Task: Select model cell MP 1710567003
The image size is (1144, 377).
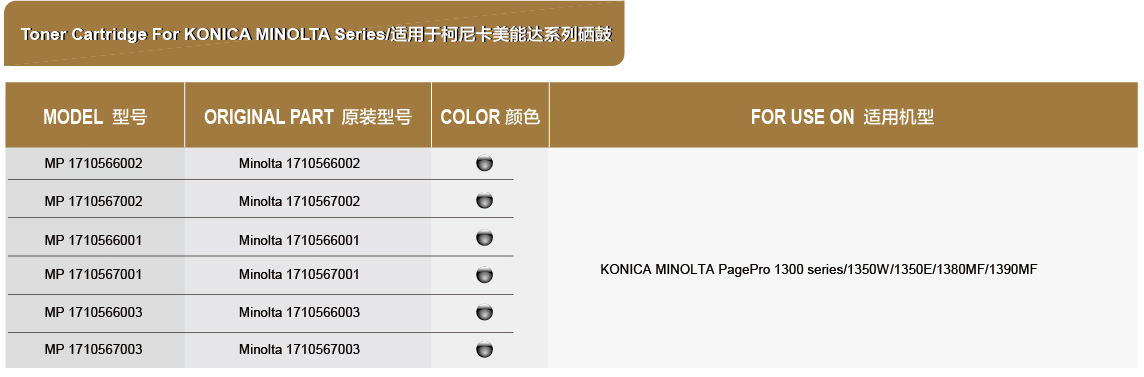Action: [x=93, y=349]
